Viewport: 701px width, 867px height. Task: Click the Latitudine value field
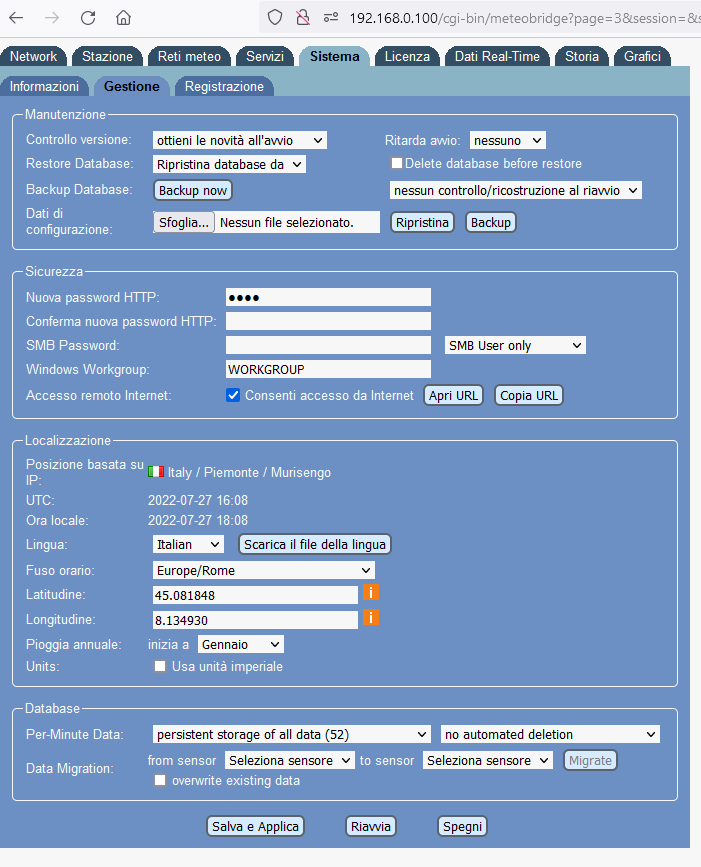coord(255,595)
